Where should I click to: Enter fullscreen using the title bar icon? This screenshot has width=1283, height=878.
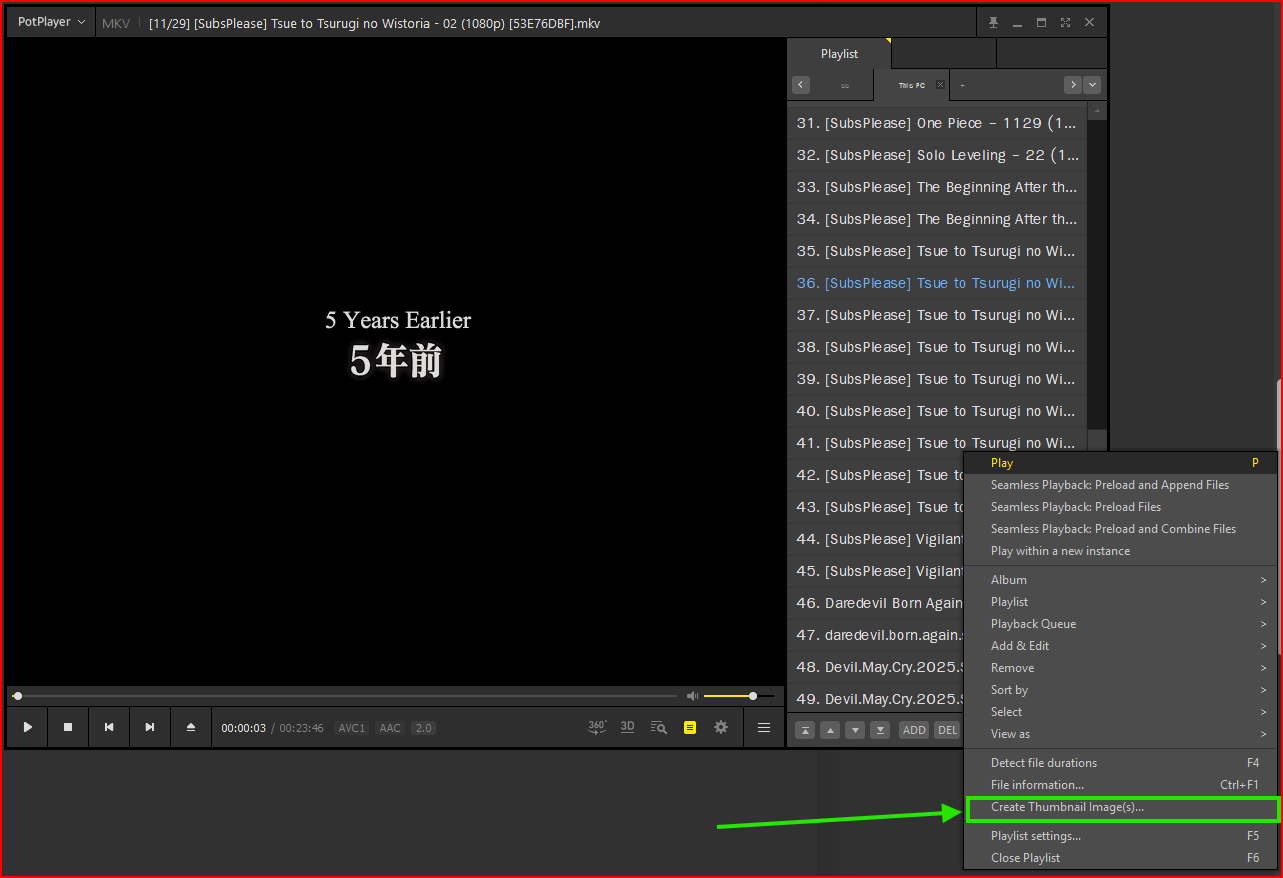tap(1065, 22)
